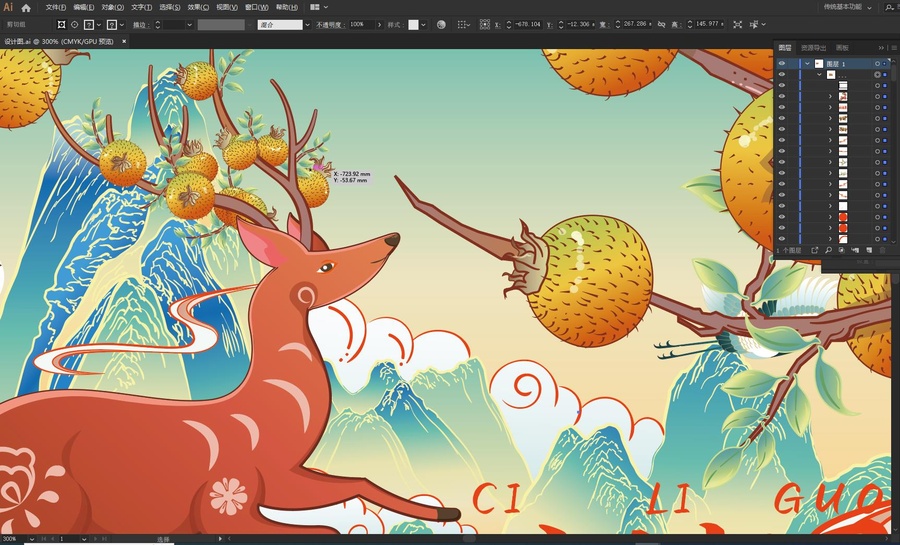Click the Transform panel icon beside height field
Image resolution: width=900 pixels, height=545 pixels.
tap(738, 25)
